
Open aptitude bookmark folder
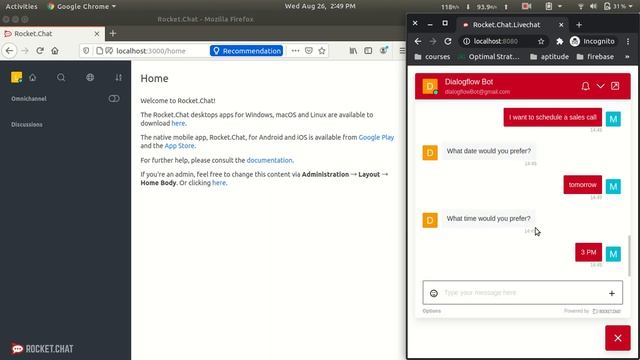549,57
